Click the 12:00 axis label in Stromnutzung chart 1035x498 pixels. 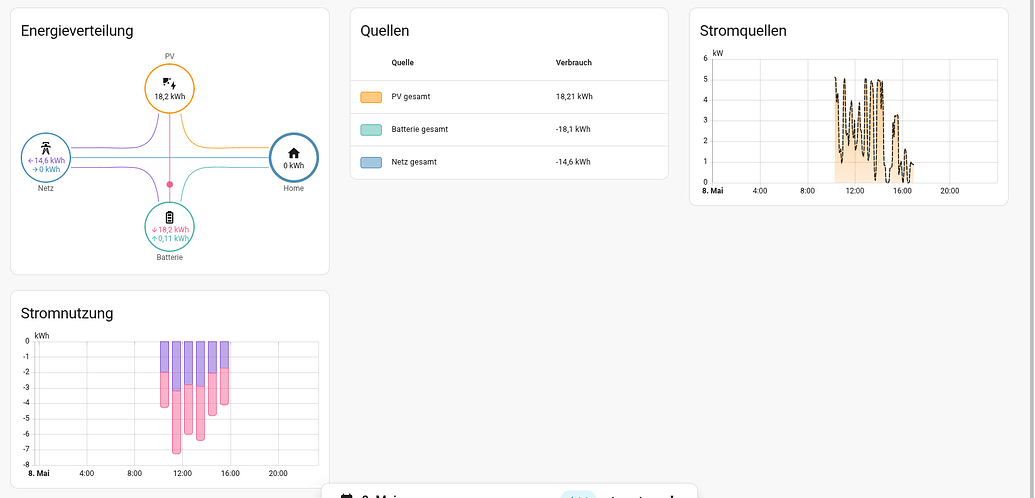[x=183, y=474]
